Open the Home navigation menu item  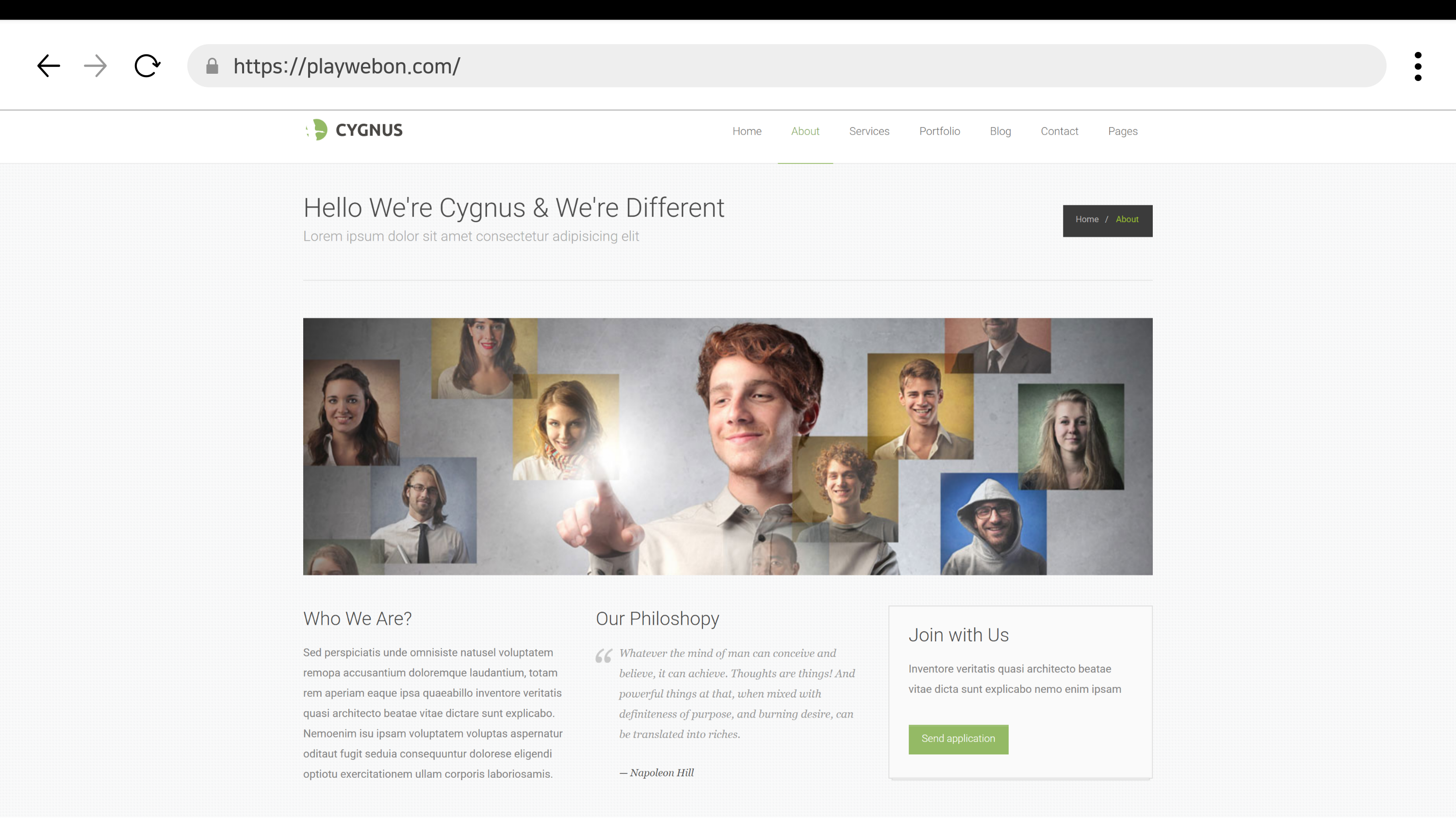coord(747,131)
